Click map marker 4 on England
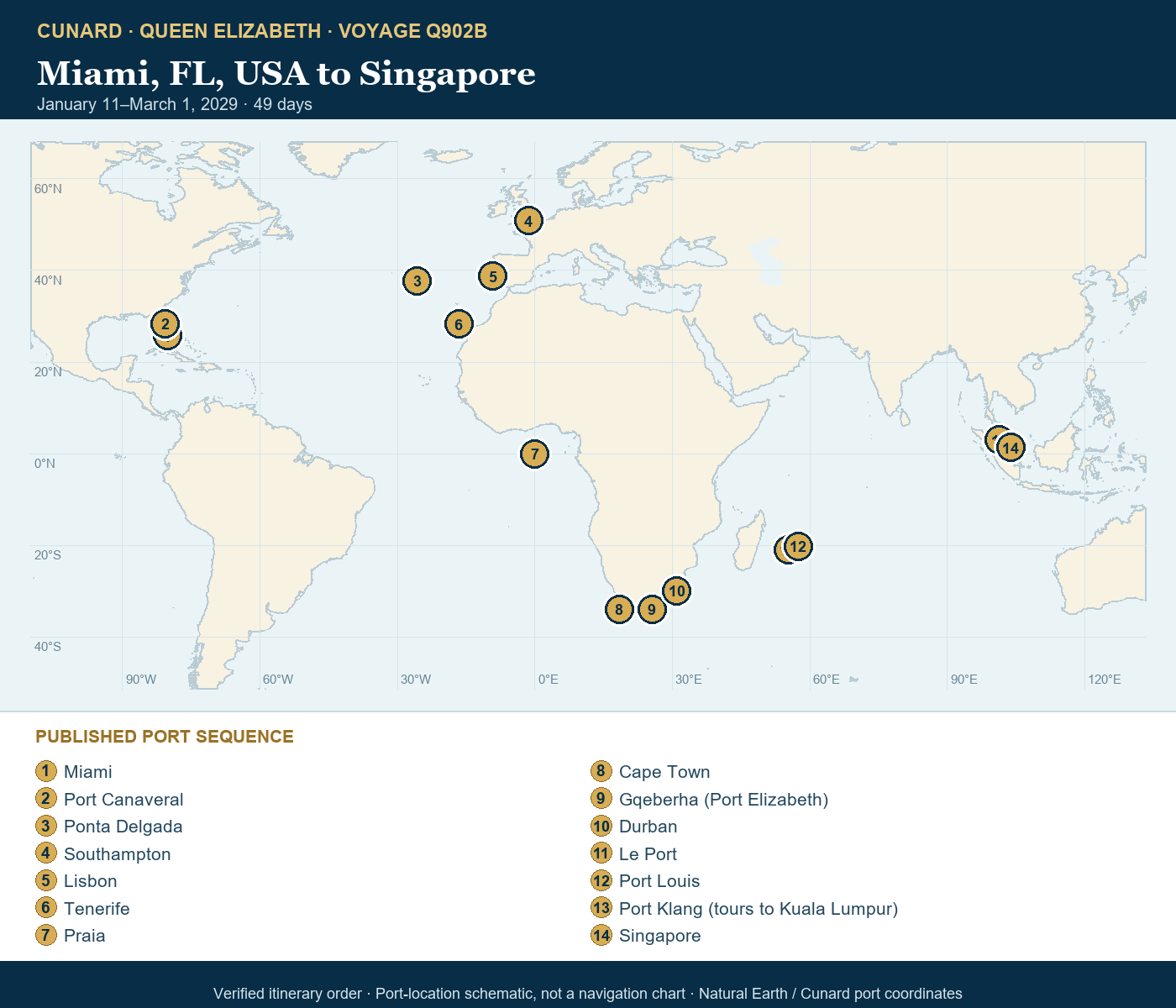Viewport: 1176px width, 1008px height. (528, 221)
